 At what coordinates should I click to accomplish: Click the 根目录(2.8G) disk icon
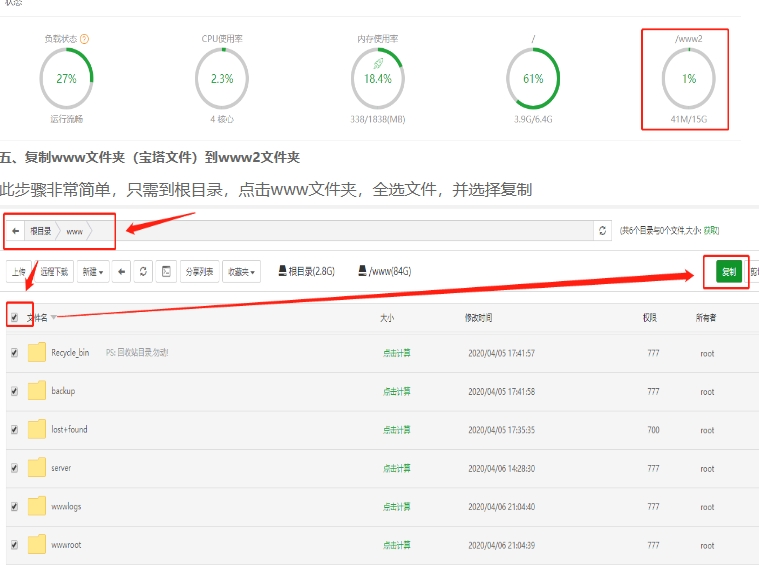283,271
